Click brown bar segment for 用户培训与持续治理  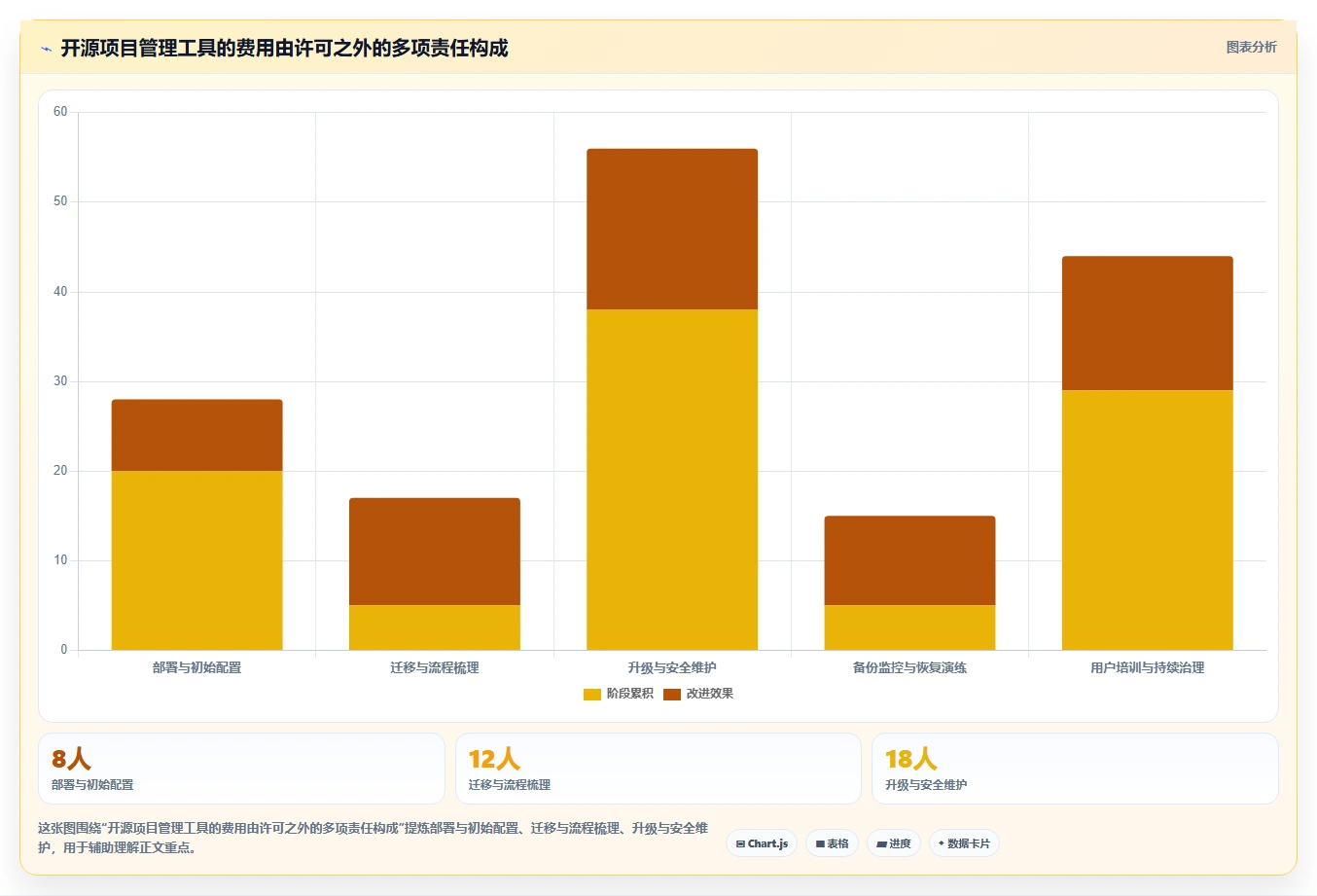(x=1148, y=324)
